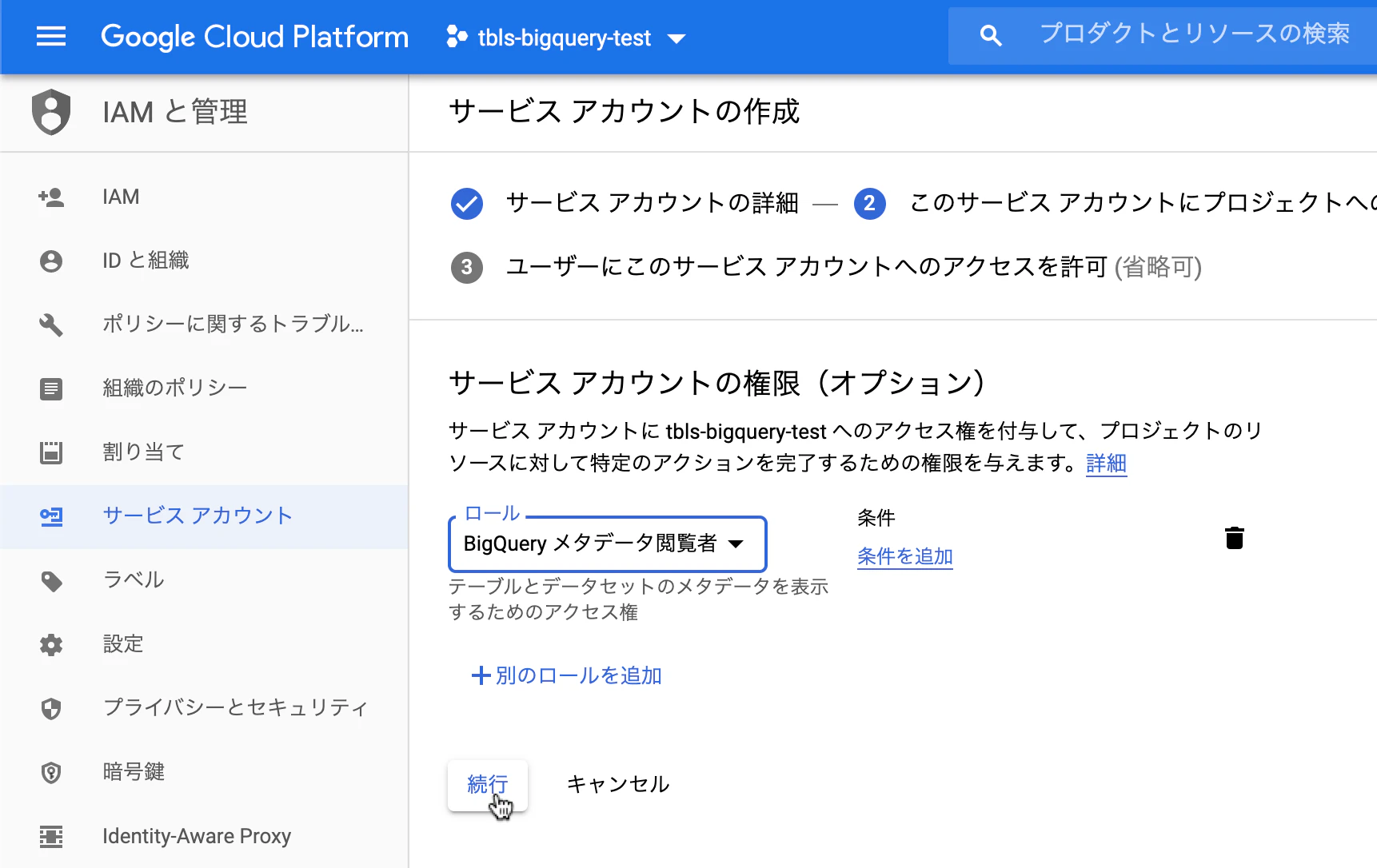This screenshot has height=868, width=1377.
Task: Delete the role with the trash icon
Action: [x=1235, y=538]
